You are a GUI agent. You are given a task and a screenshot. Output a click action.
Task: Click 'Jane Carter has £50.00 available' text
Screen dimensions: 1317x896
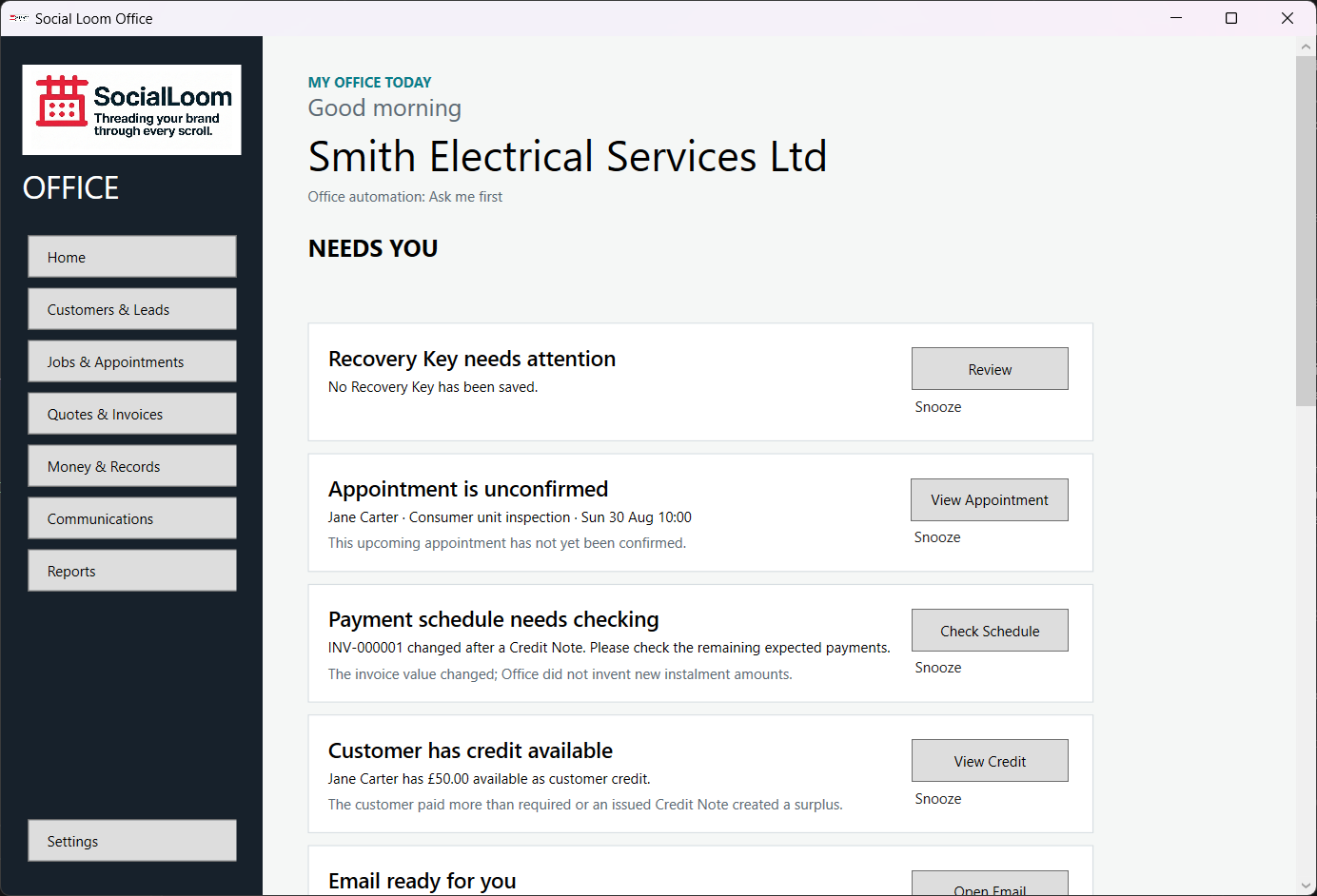pyautogui.click(x=489, y=779)
